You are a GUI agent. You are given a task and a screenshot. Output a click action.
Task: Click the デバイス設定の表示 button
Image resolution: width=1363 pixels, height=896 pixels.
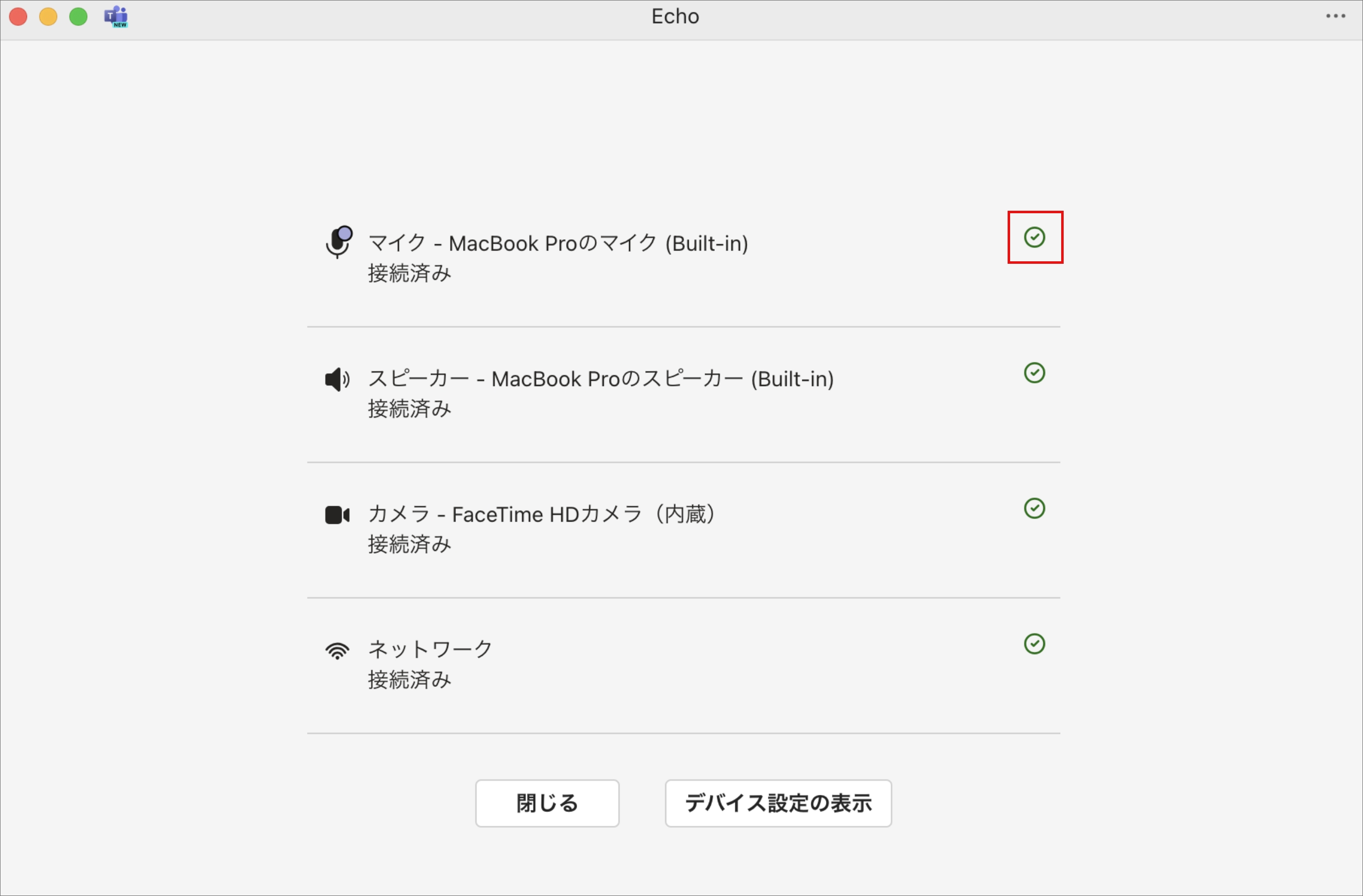778,803
